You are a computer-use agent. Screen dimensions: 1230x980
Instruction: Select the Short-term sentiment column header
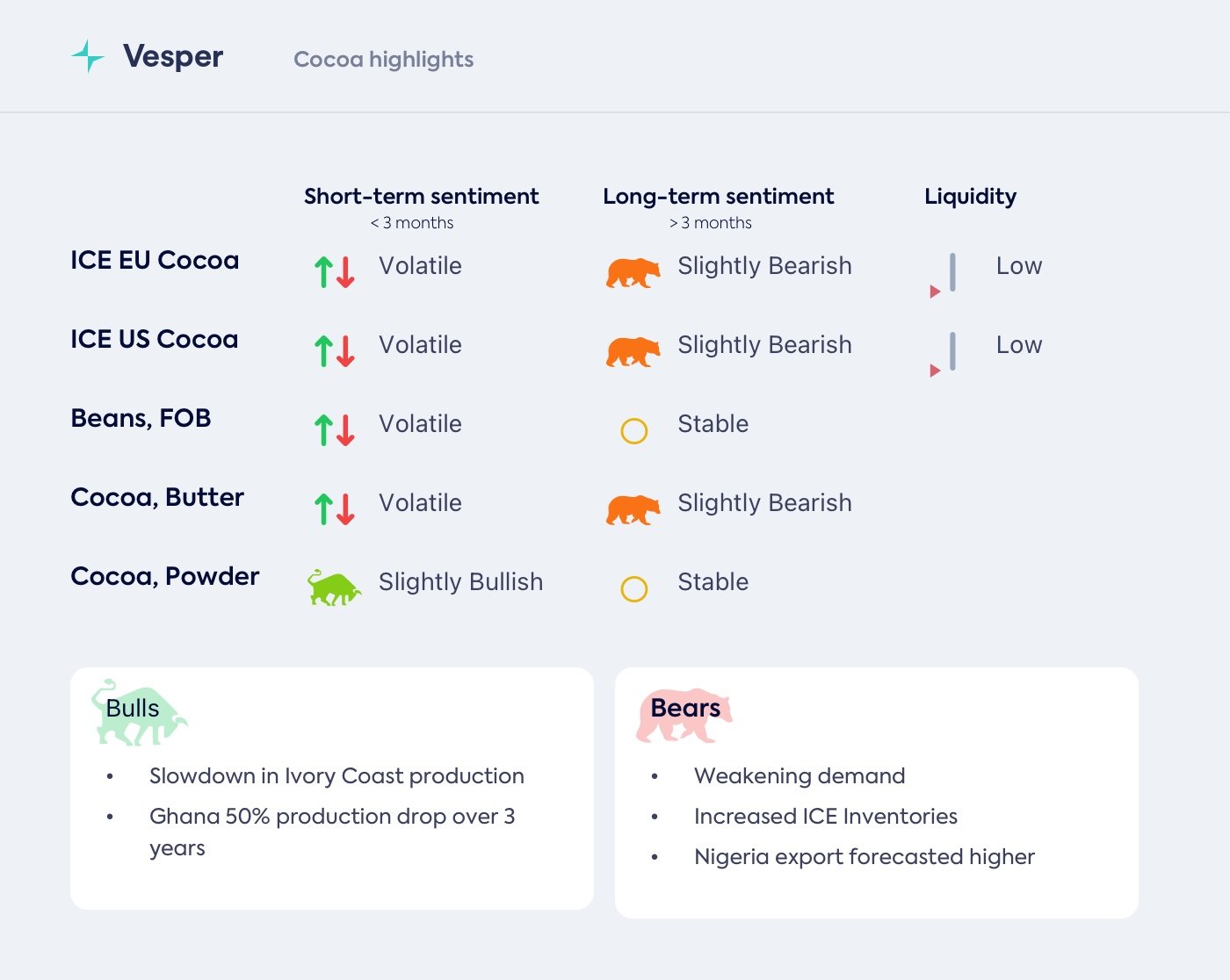pos(421,197)
